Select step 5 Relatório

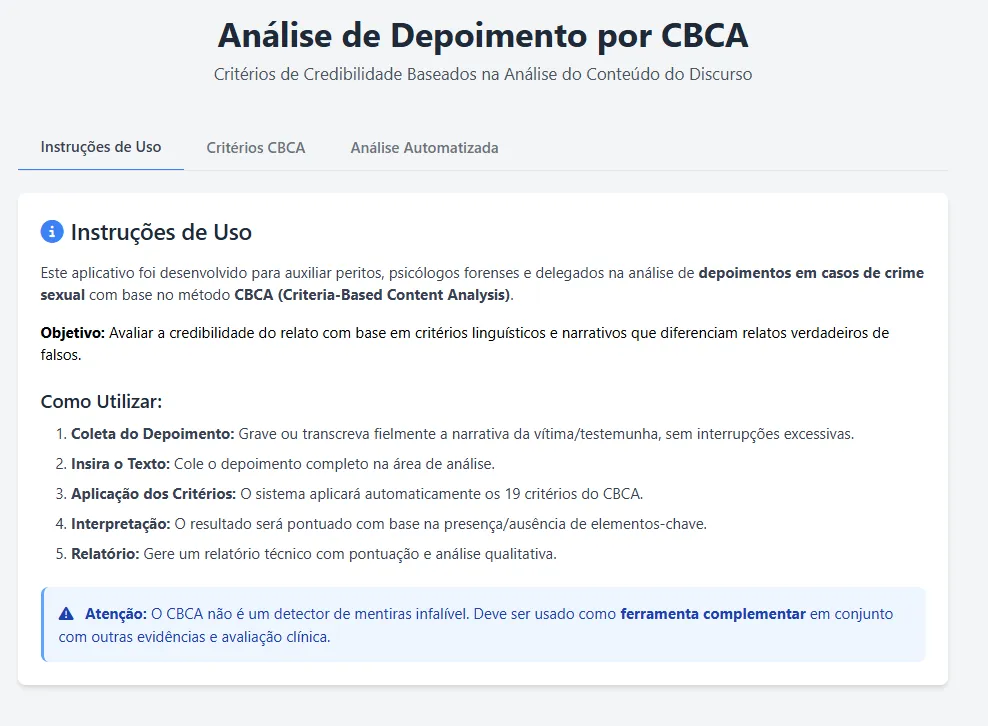[105, 554]
